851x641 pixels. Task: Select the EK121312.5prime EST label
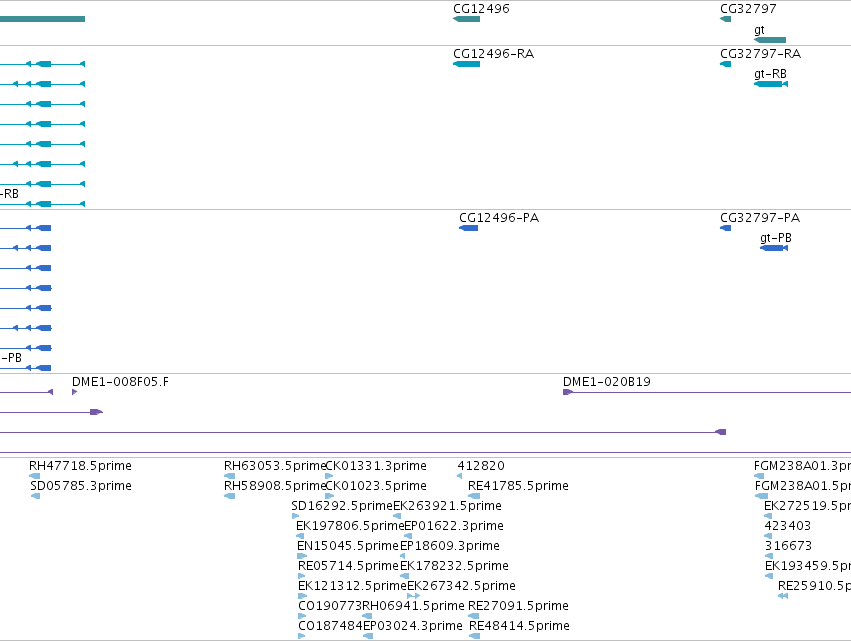pyautogui.click(x=352, y=586)
